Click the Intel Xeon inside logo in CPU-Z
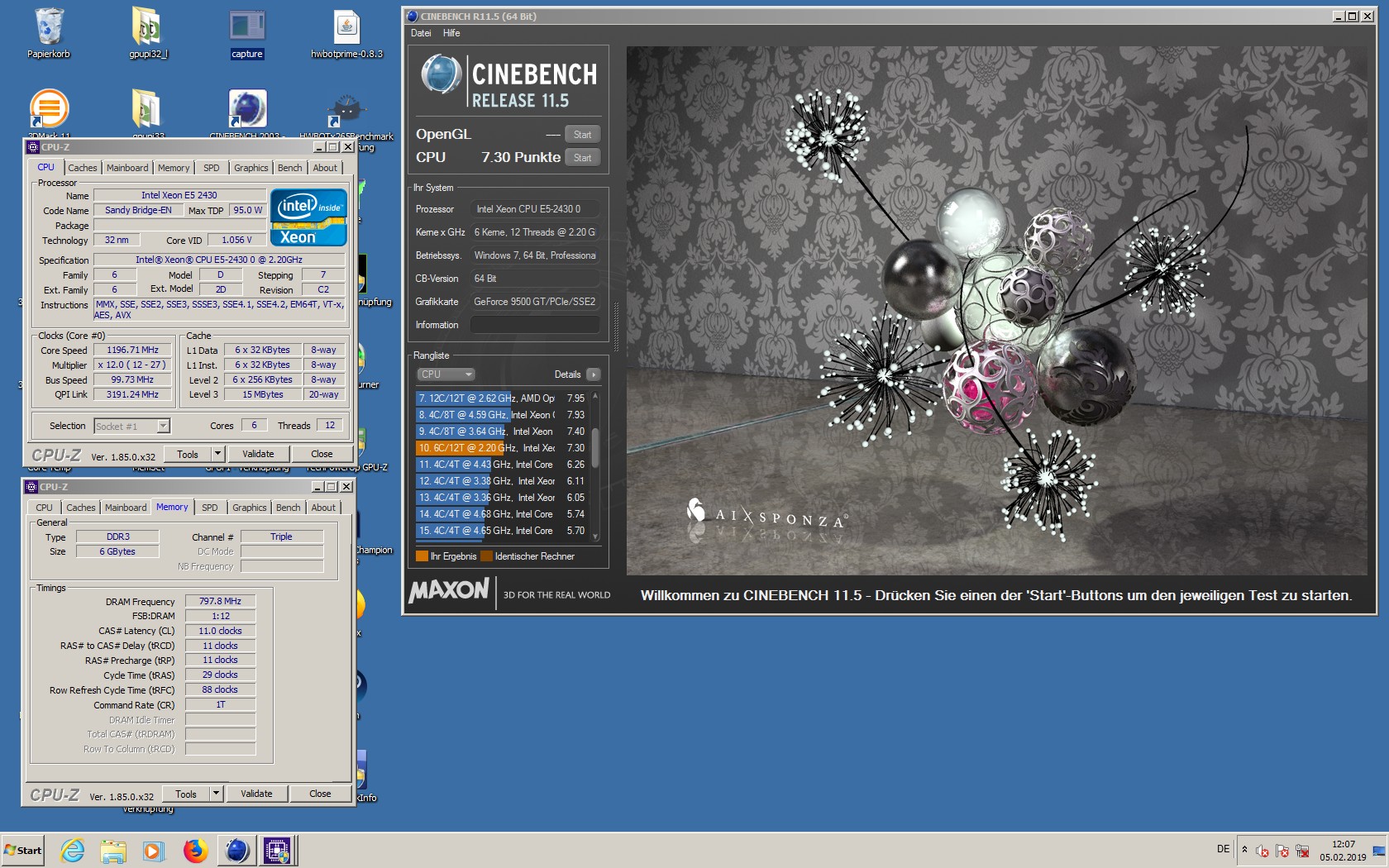 click(x=308, y=217)
